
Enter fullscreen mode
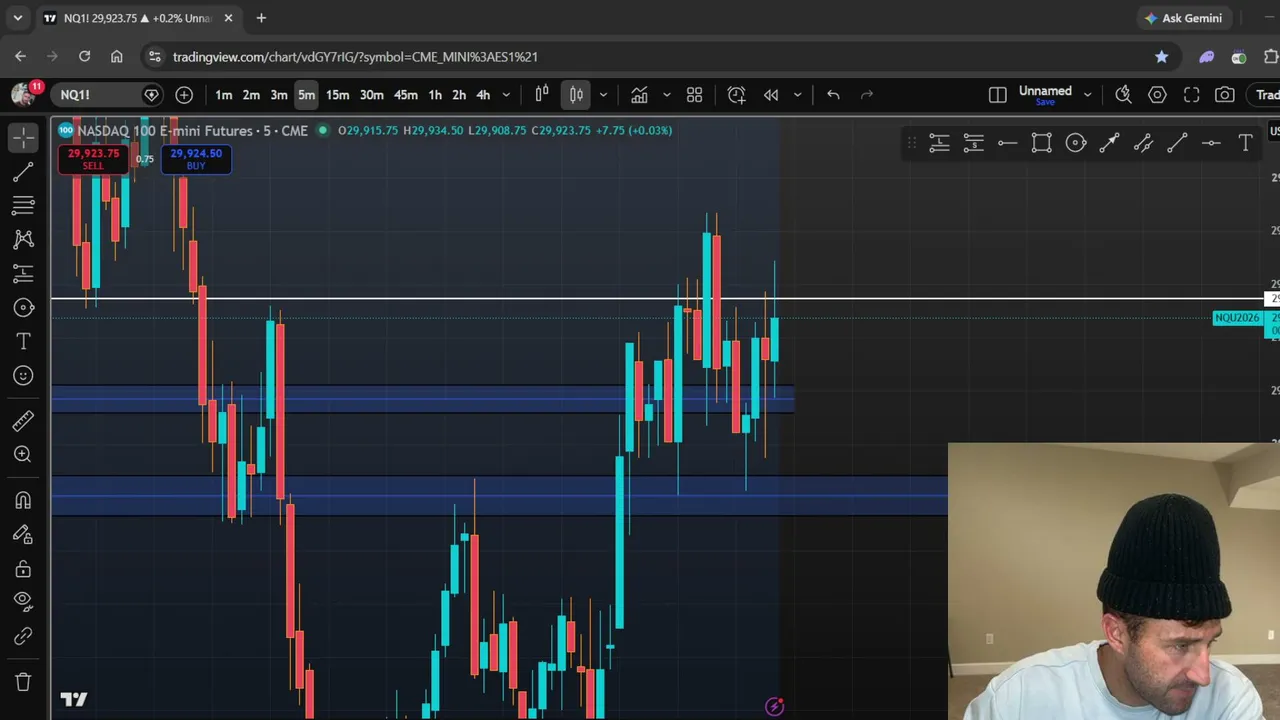point(1191,95)
